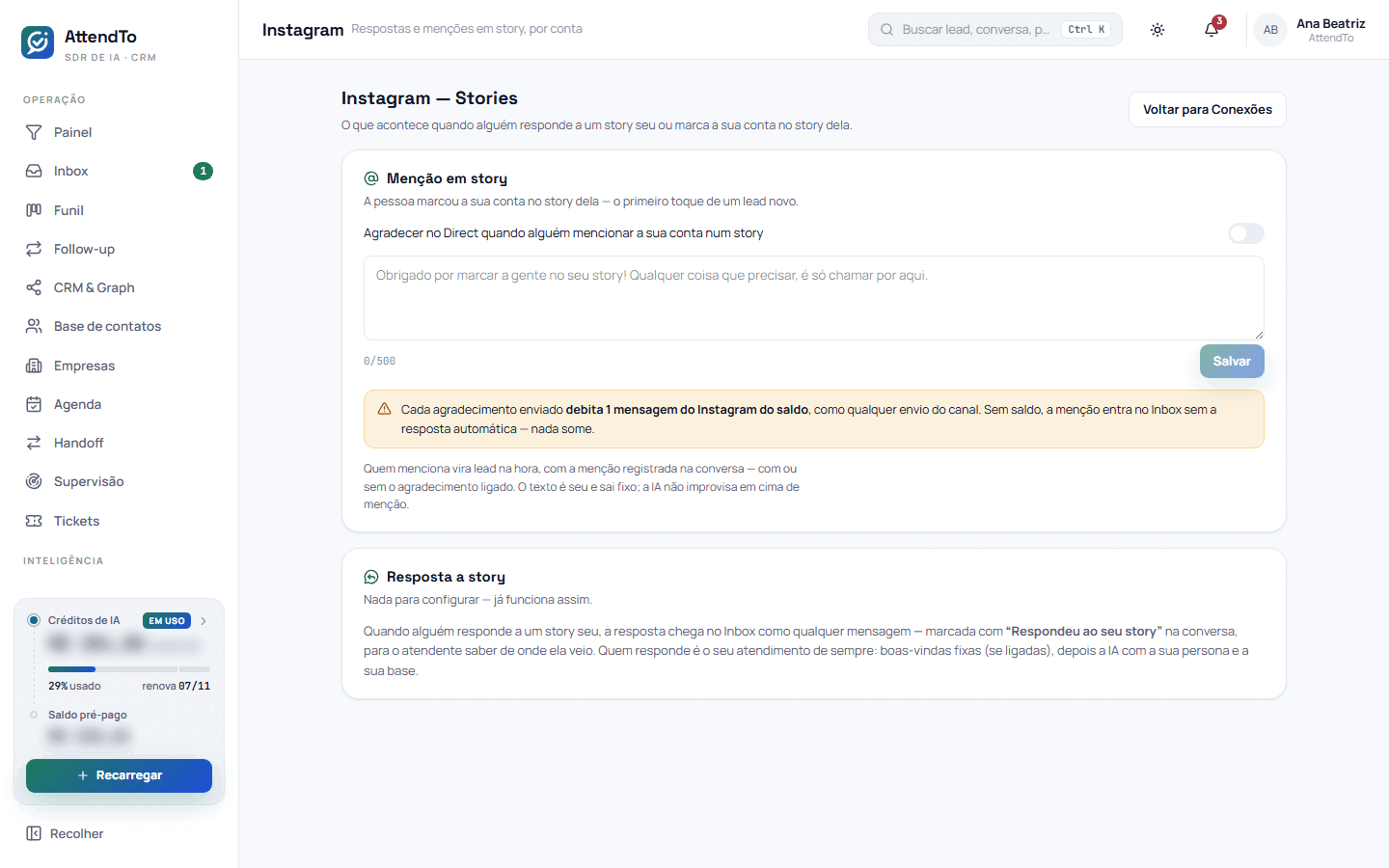This screenshot has width=1389, height=868.
Task: Click the Salvar button
Action: [x=1232, y=362]
